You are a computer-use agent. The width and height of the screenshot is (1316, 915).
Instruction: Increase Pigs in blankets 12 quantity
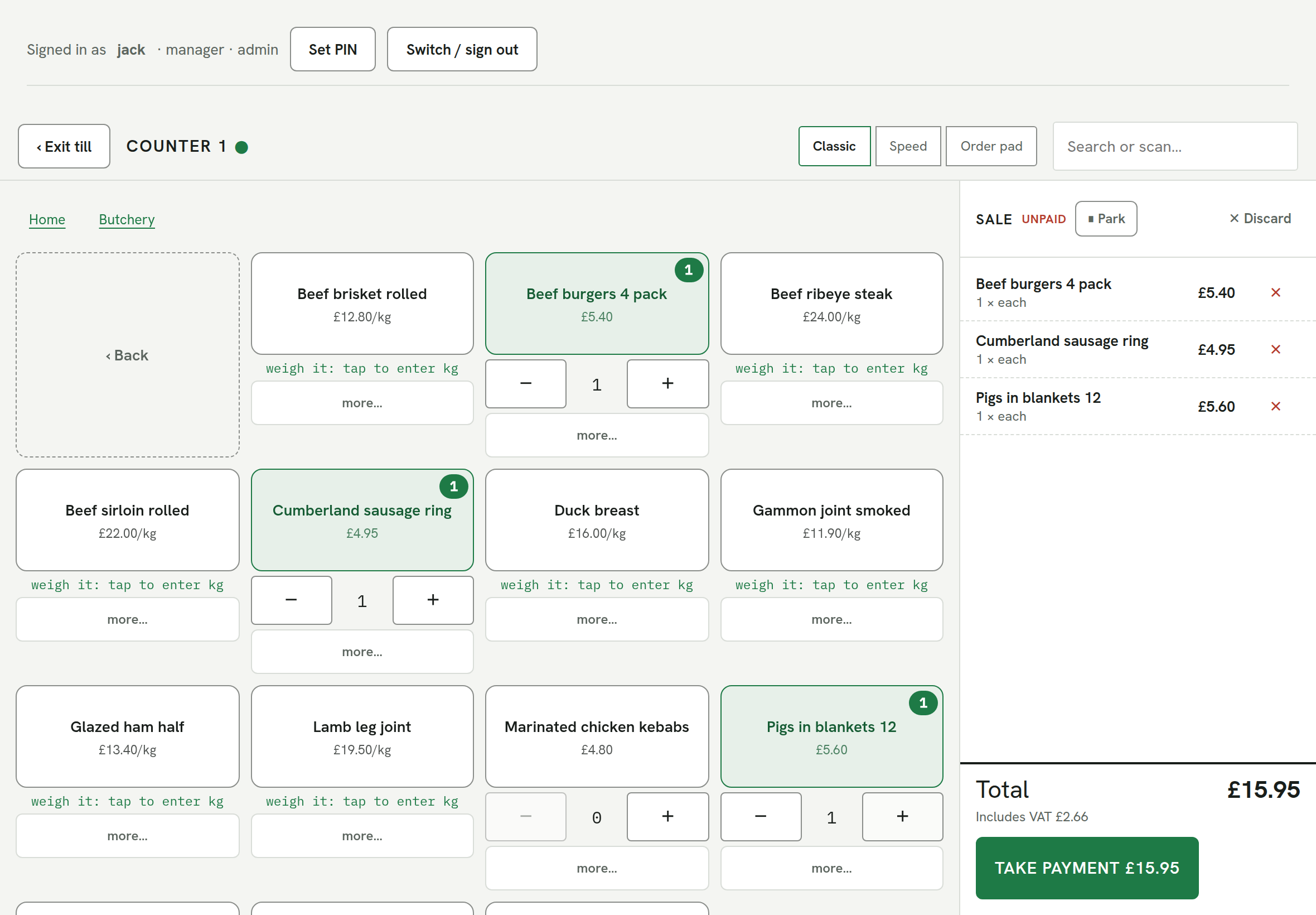coord(902,816)
